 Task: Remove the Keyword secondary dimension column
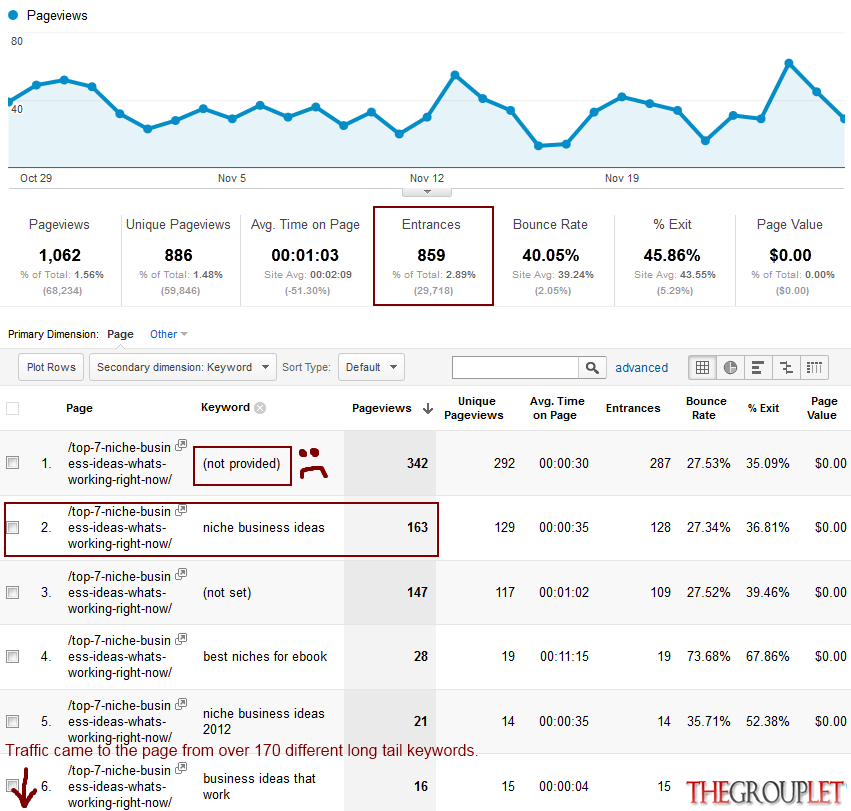261,408
